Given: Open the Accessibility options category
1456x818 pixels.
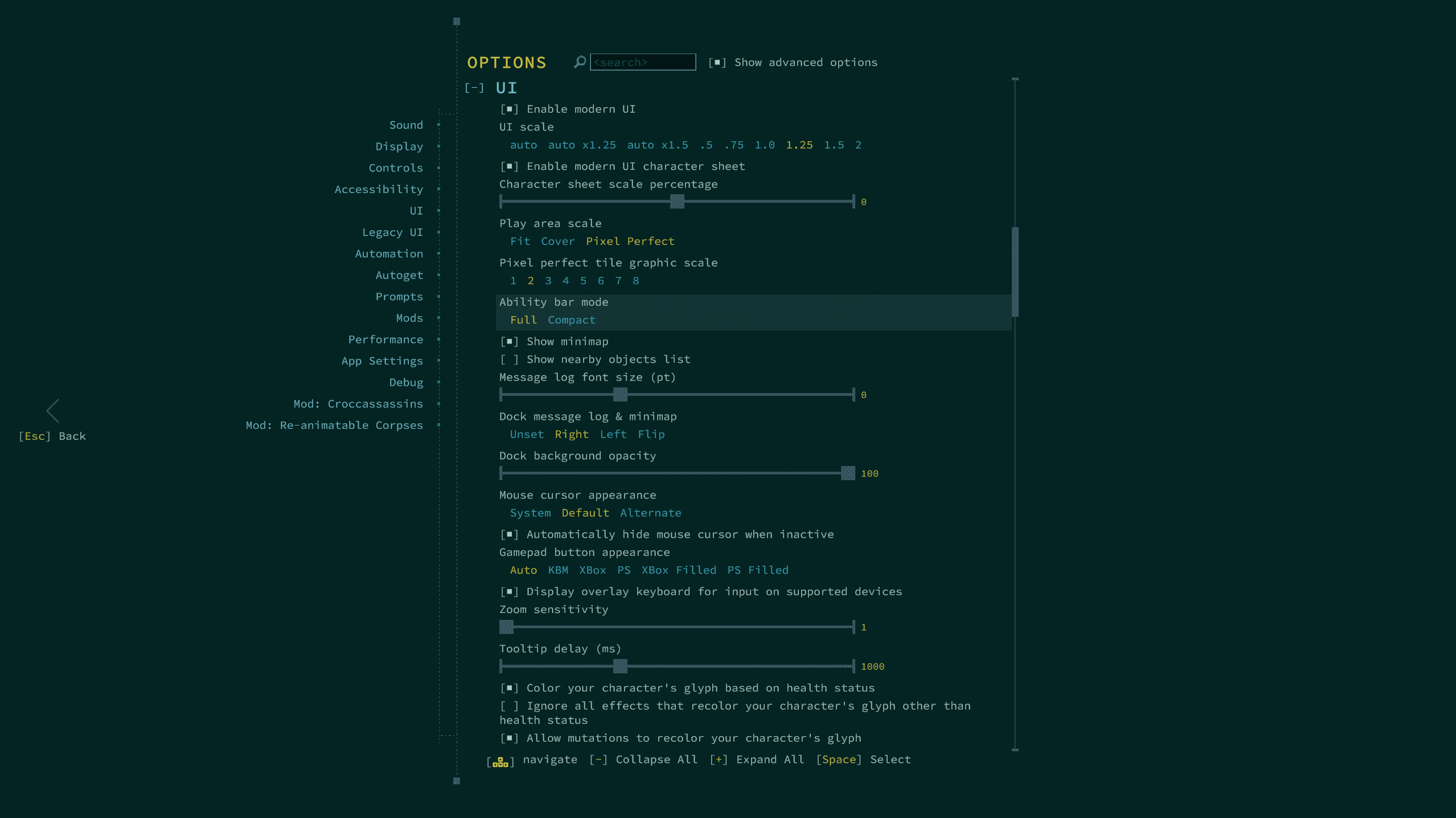Looking at the screenshot, I should tap(379, 189).
